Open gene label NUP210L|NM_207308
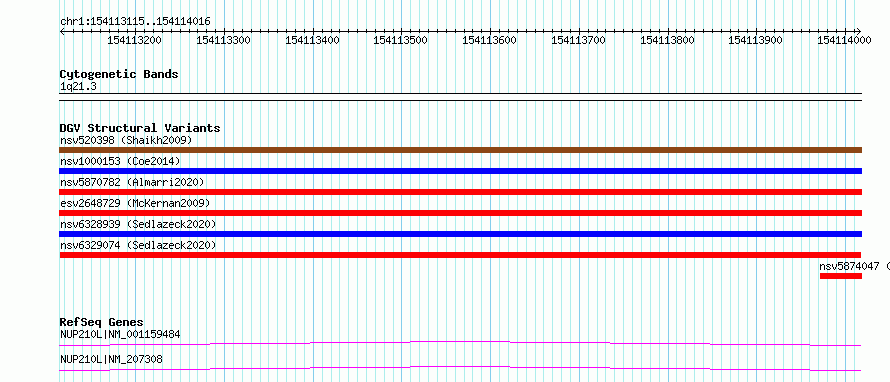The width and height of the screenshot is (890, 382). pos(111,359)
